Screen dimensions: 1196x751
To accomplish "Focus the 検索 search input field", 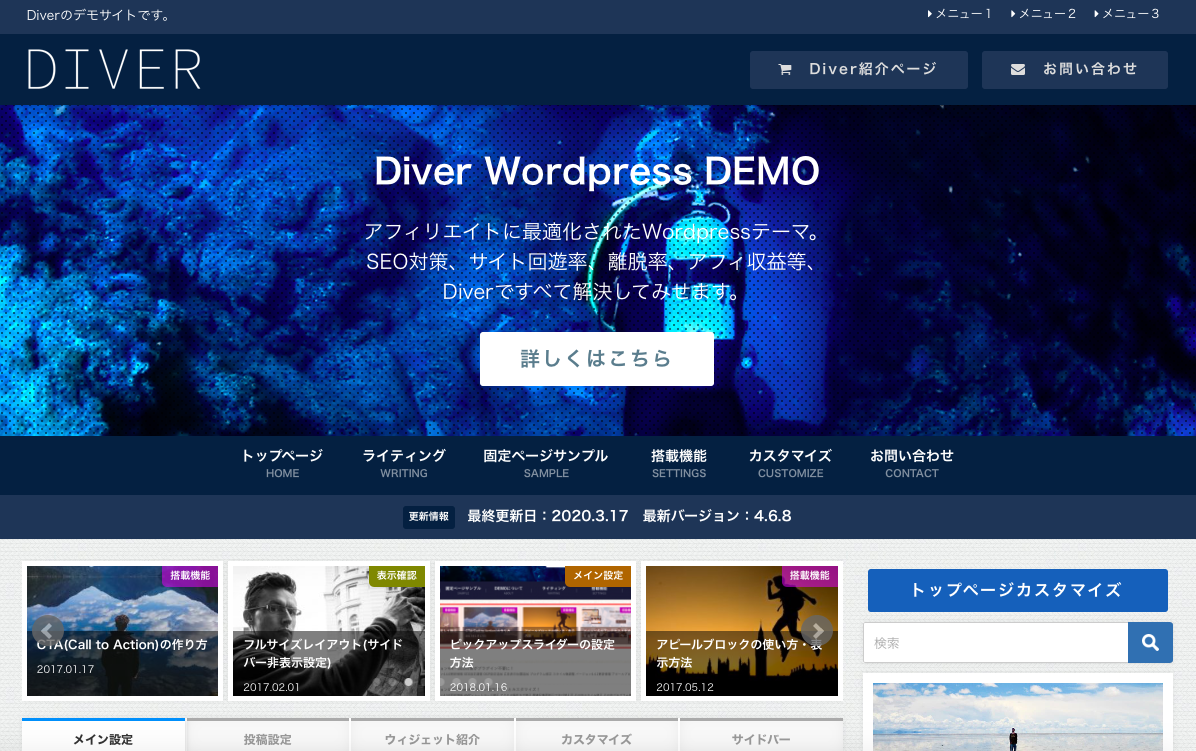I will pos(995,643).
